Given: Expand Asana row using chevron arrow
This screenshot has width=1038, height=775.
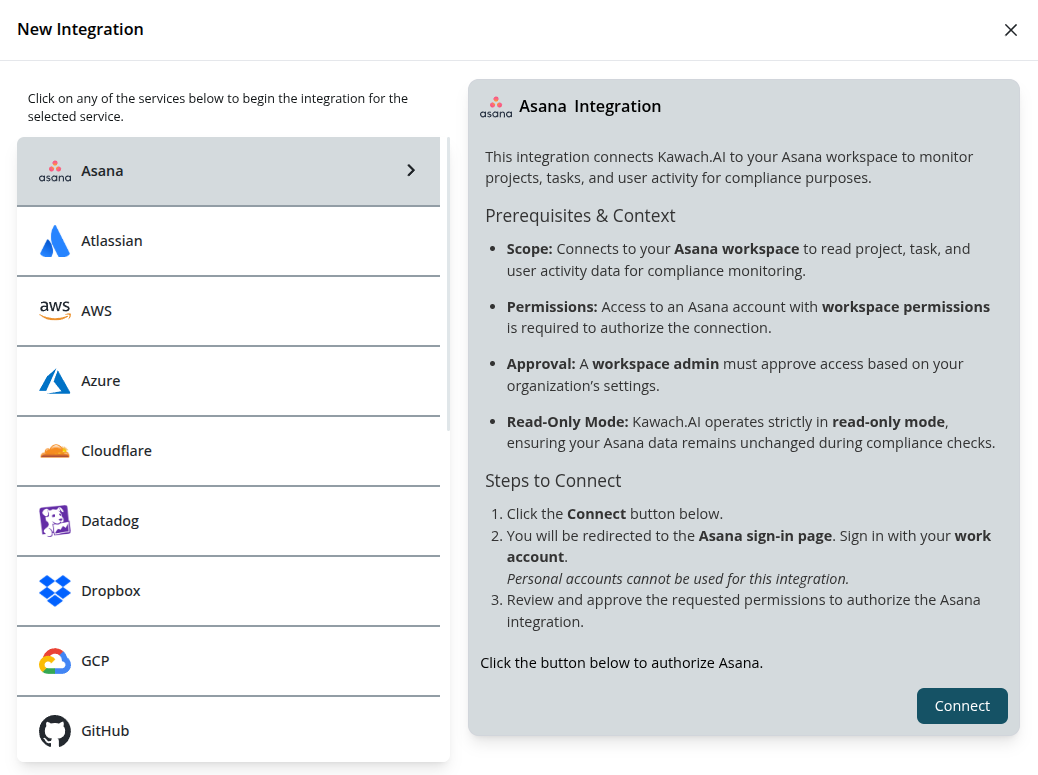Looking at the screenshot, I should click(x=410, y=171).
